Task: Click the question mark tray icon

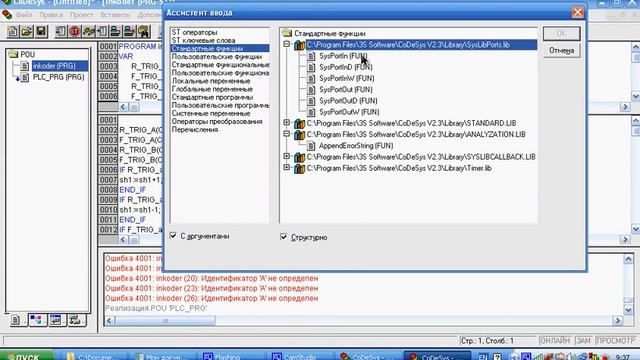Action: [497, 357]
